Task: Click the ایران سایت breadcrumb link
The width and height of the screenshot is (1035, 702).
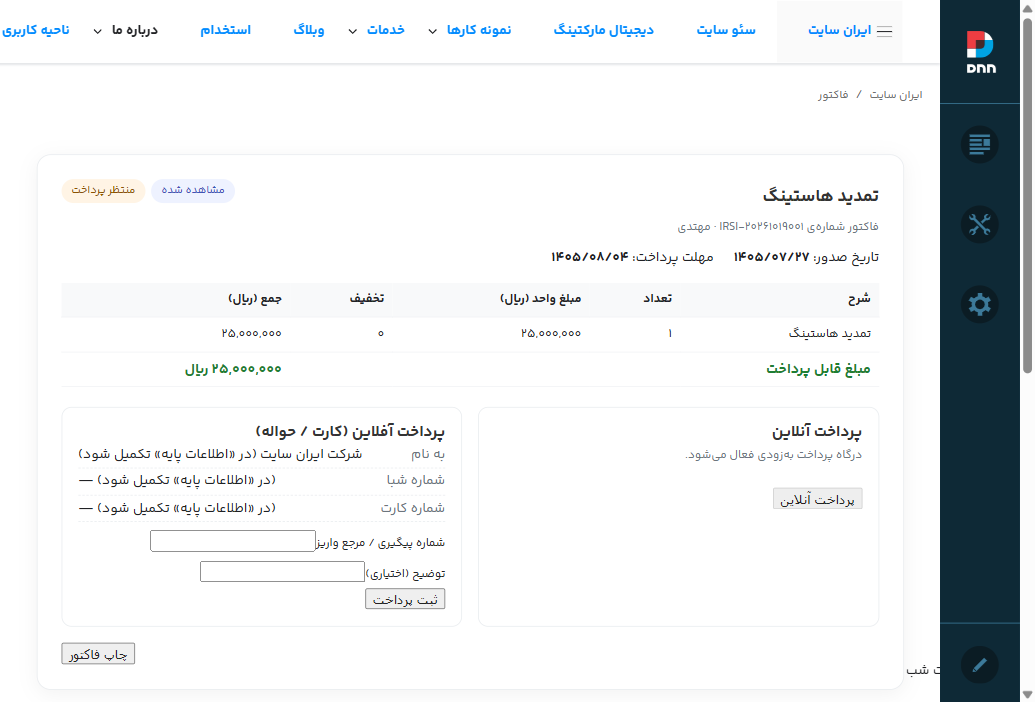Action: pos(896,95)
